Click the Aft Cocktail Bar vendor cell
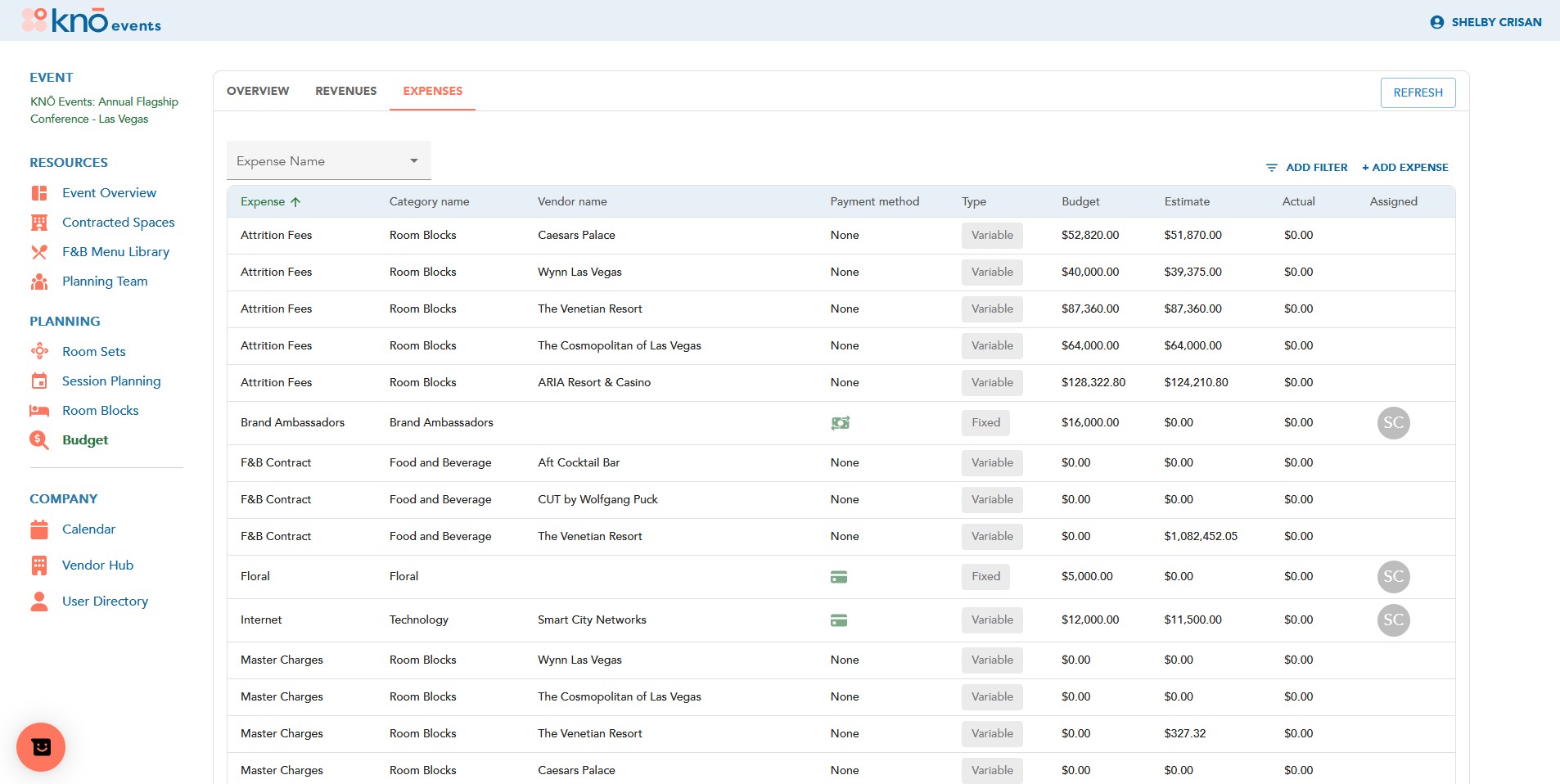Image resolution: width=1560 pixels, height=784 pixels. pos(579,463)
